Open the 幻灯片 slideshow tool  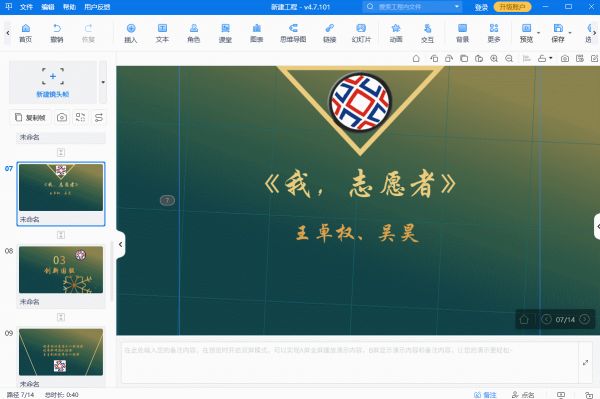click(x=361, y=33)
